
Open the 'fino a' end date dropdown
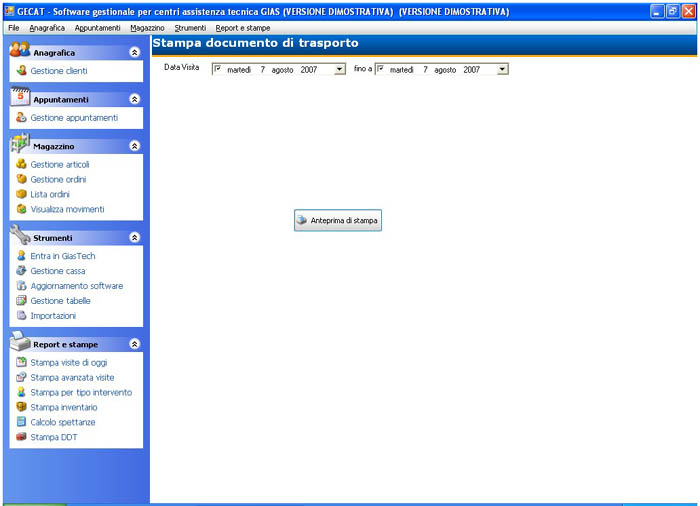[x=503, y=69]
